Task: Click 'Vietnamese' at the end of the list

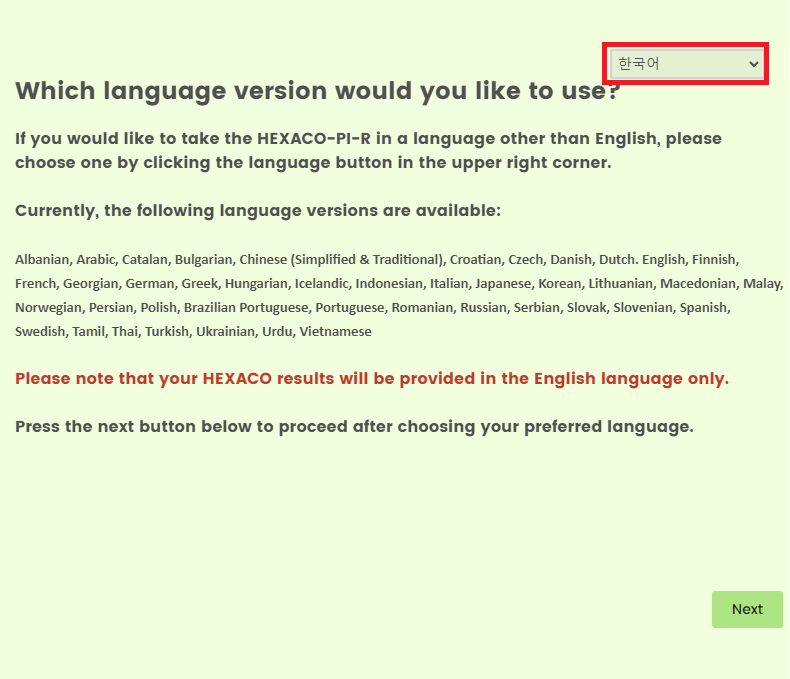Action: [x=336, y=331]
